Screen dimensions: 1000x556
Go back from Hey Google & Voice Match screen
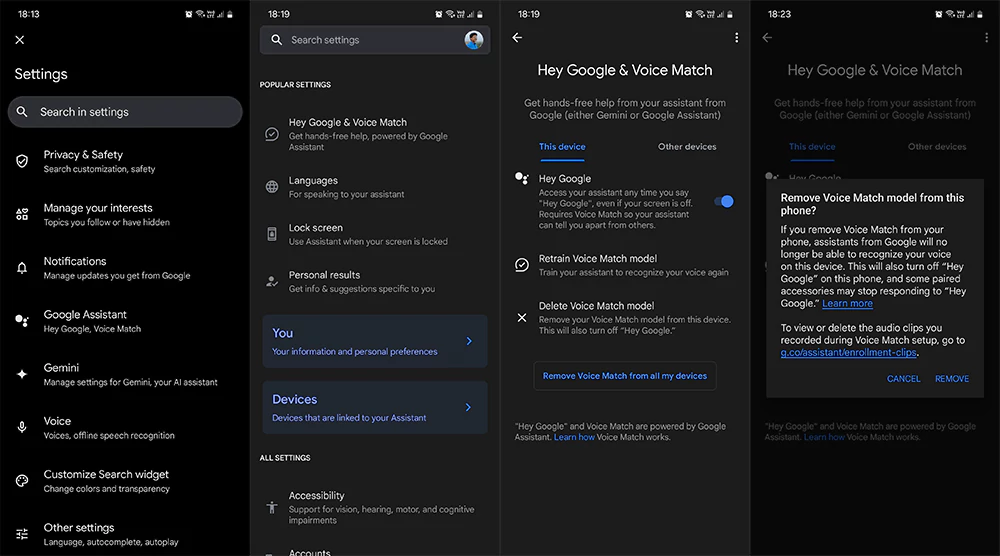click(517, 38)
